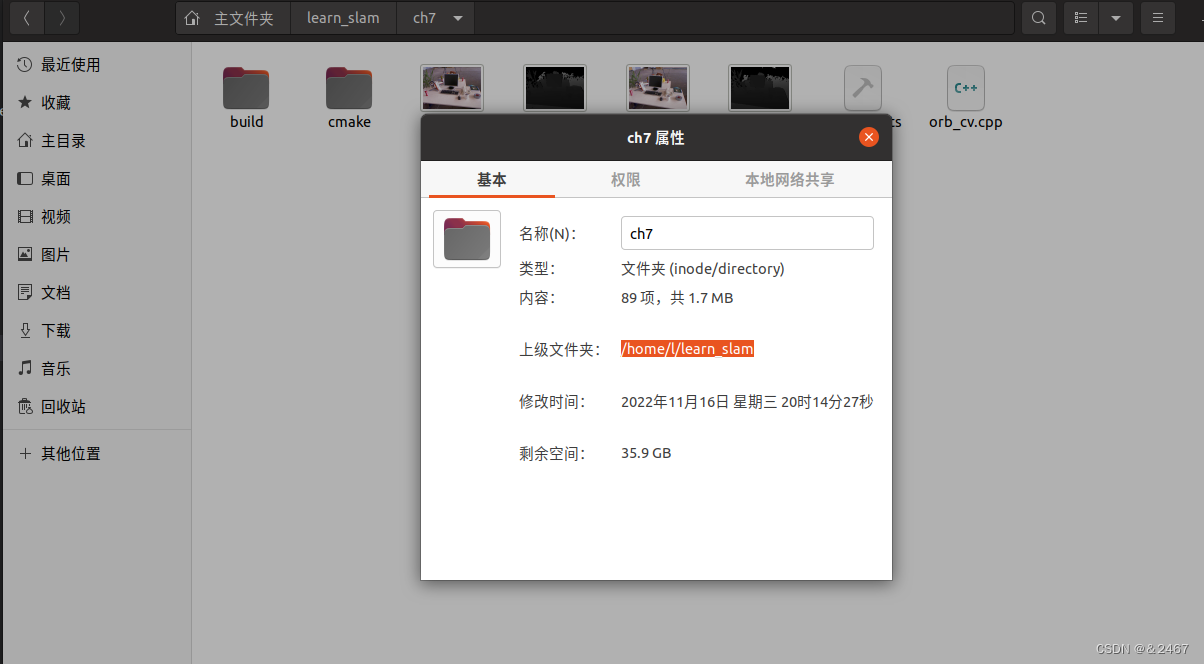Open the ch7 path bar dropdown
1204x664 pixels.
pos(457,17)
